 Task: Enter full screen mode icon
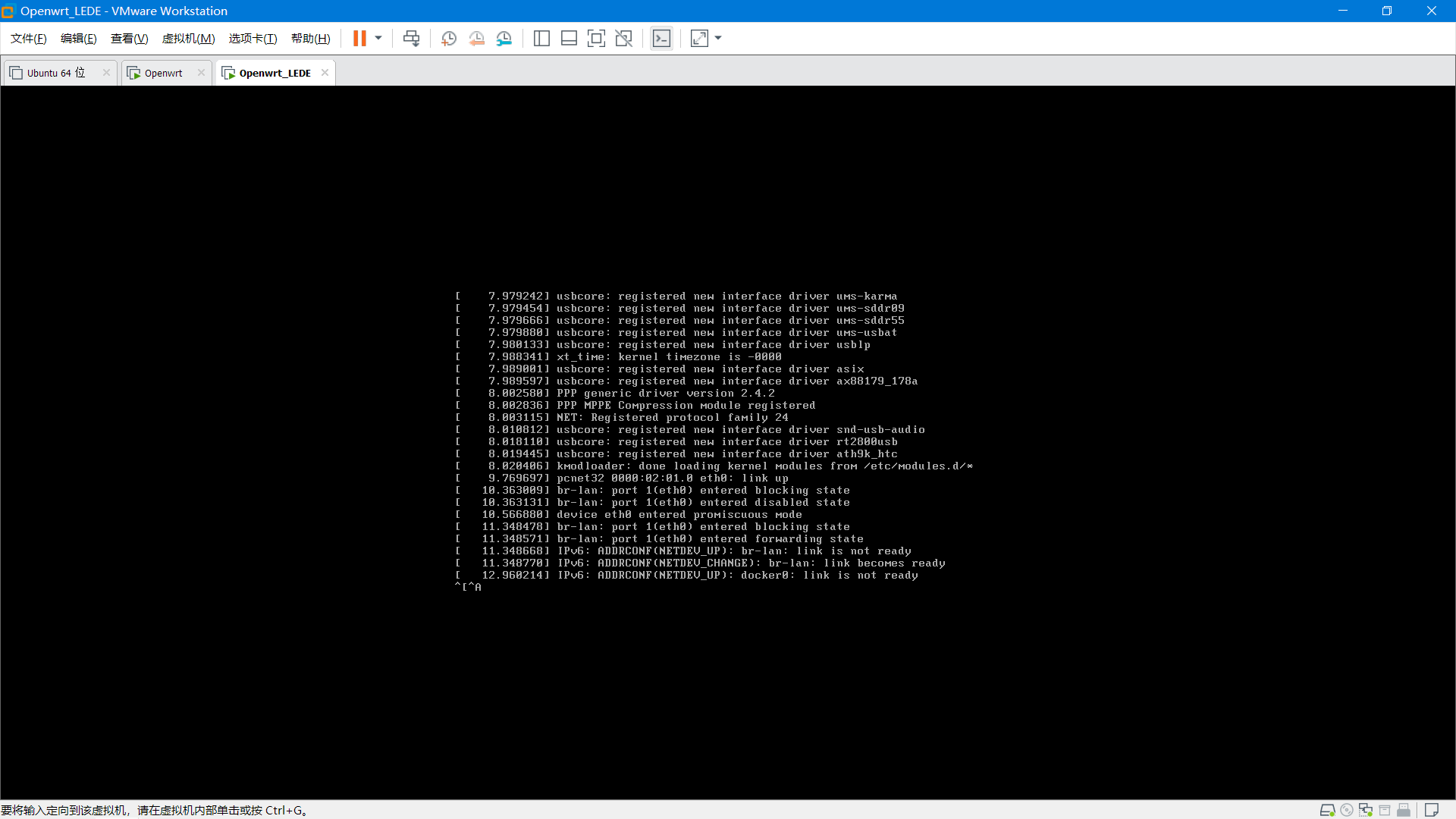596,39
